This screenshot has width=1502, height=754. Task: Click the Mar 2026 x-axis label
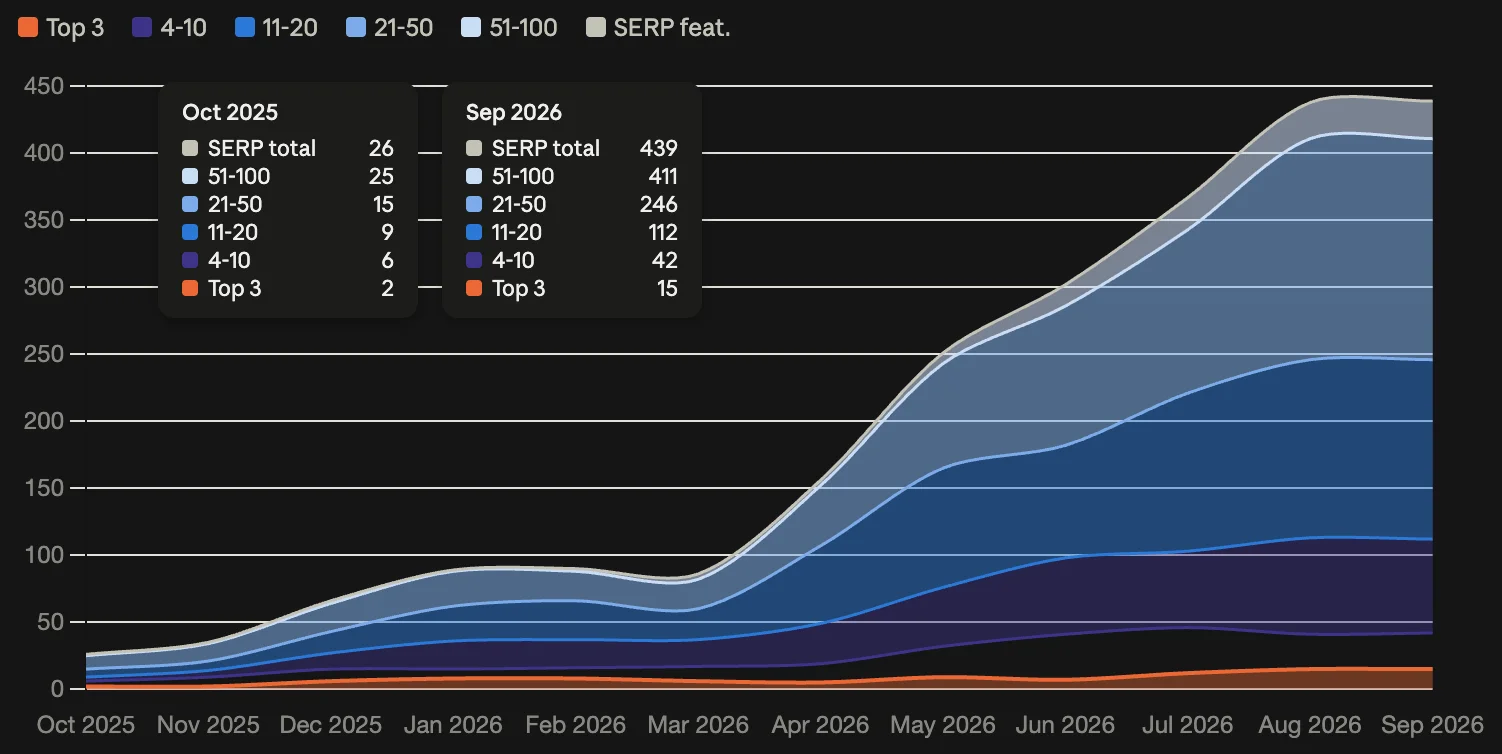pos(699,725)
